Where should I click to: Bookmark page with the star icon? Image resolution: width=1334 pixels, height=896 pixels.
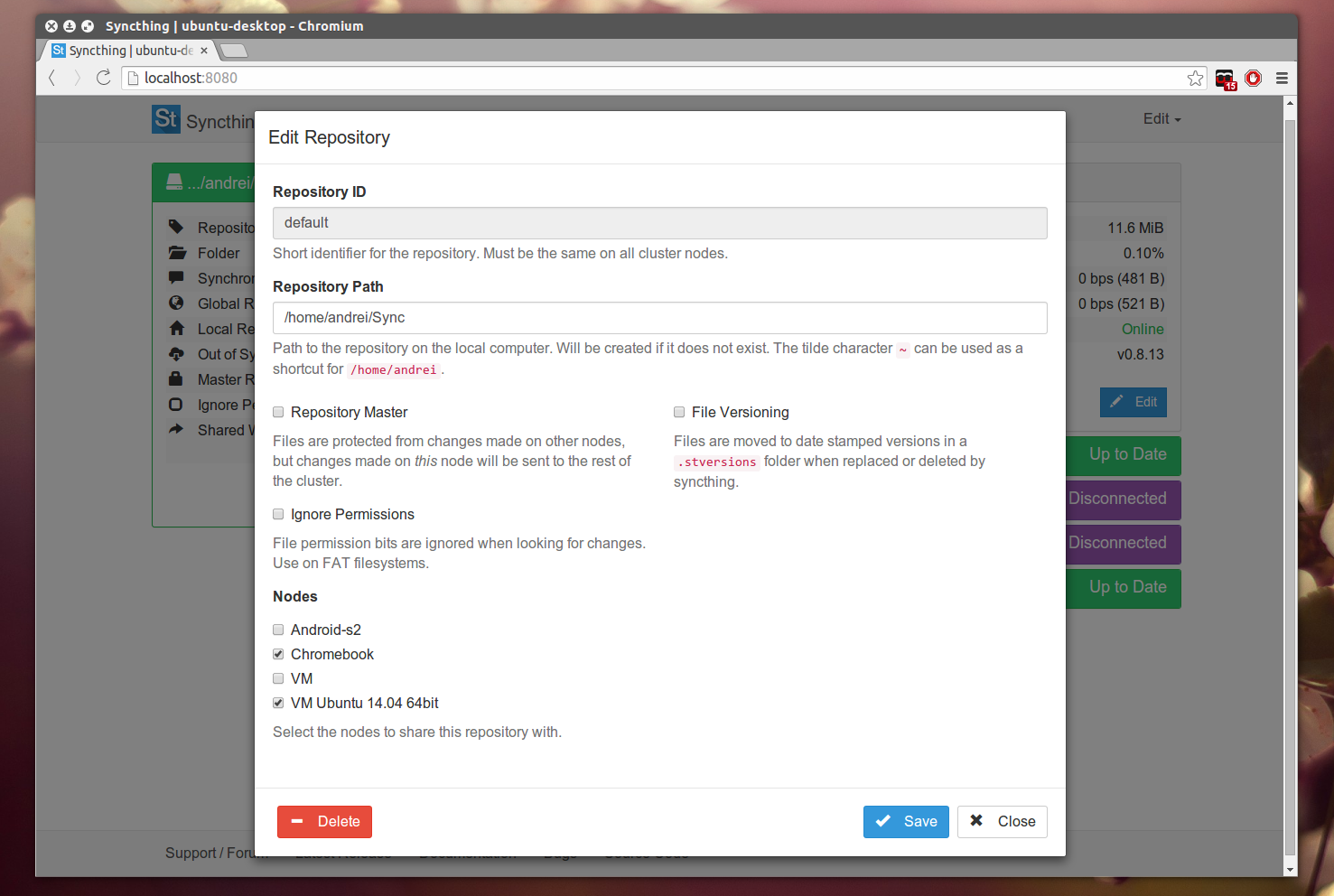pos(1195,78)
